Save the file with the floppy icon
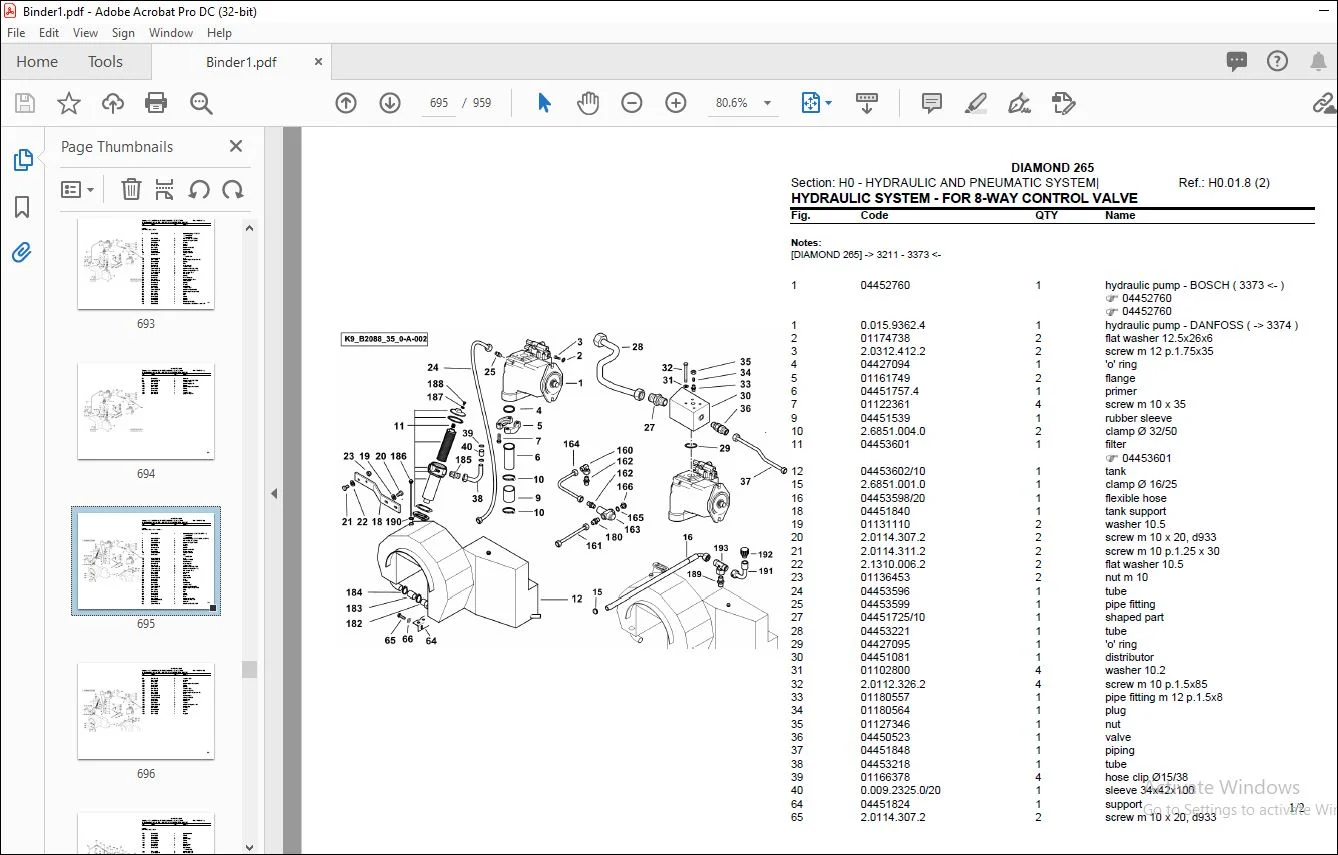Viewport: 1338px width, 855px height. pos(25,103)
